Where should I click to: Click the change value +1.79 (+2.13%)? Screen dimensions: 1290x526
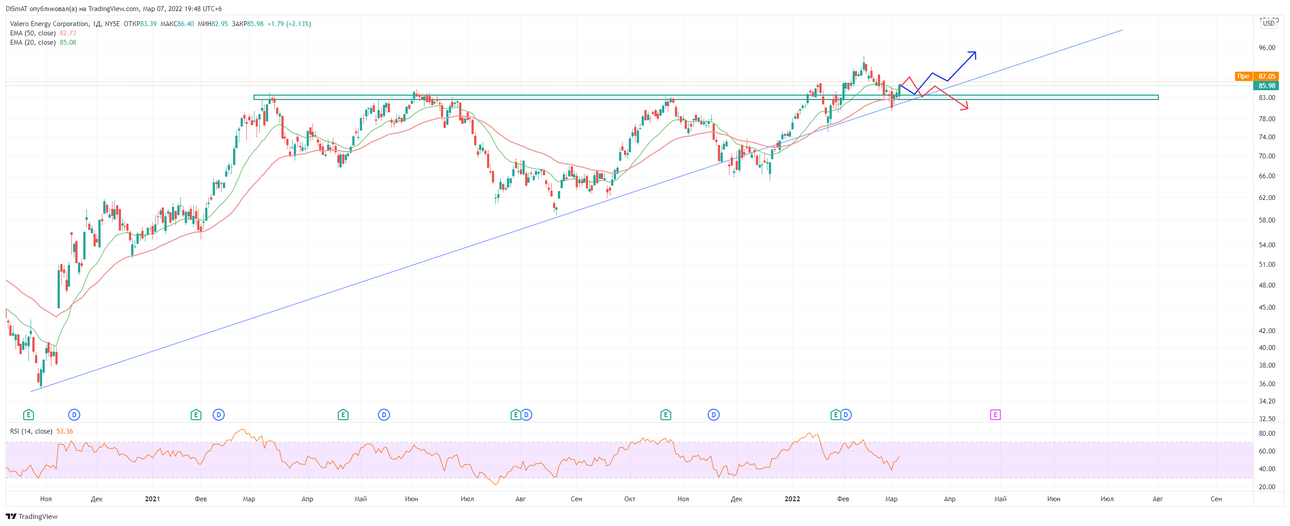coord(290,23)
